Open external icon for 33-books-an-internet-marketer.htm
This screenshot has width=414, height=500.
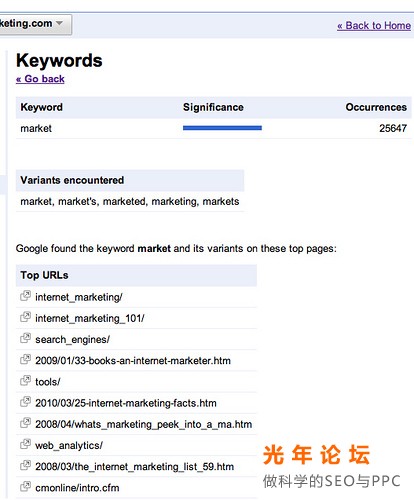25,359
